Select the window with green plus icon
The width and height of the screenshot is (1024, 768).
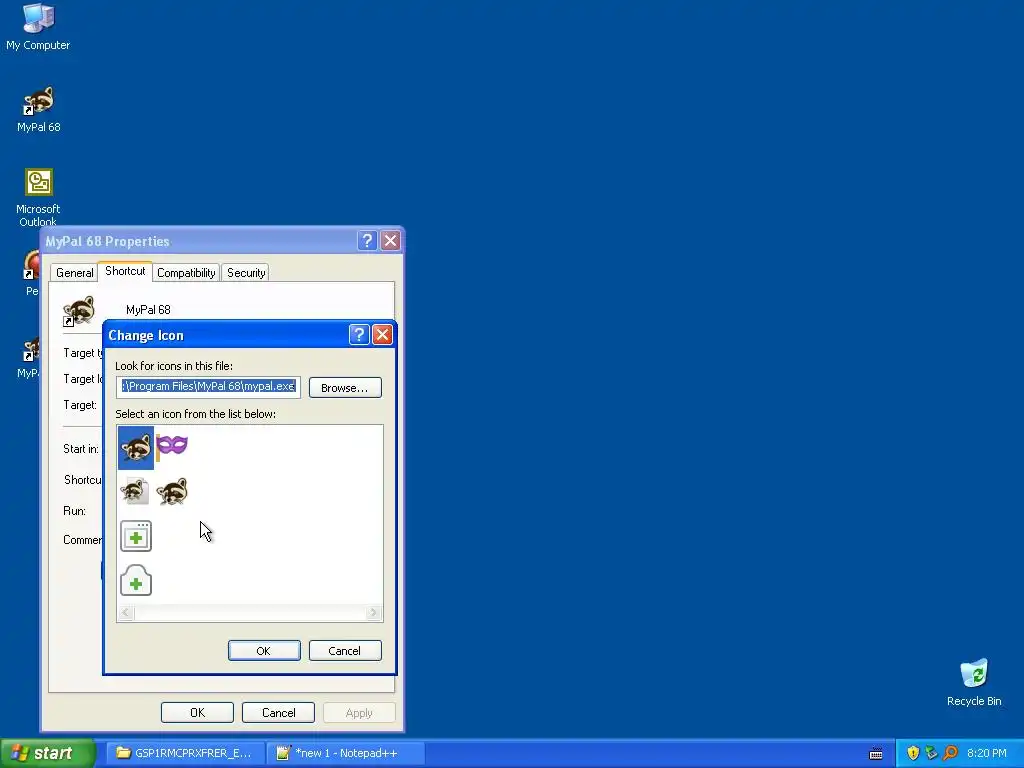click(136, 536)
